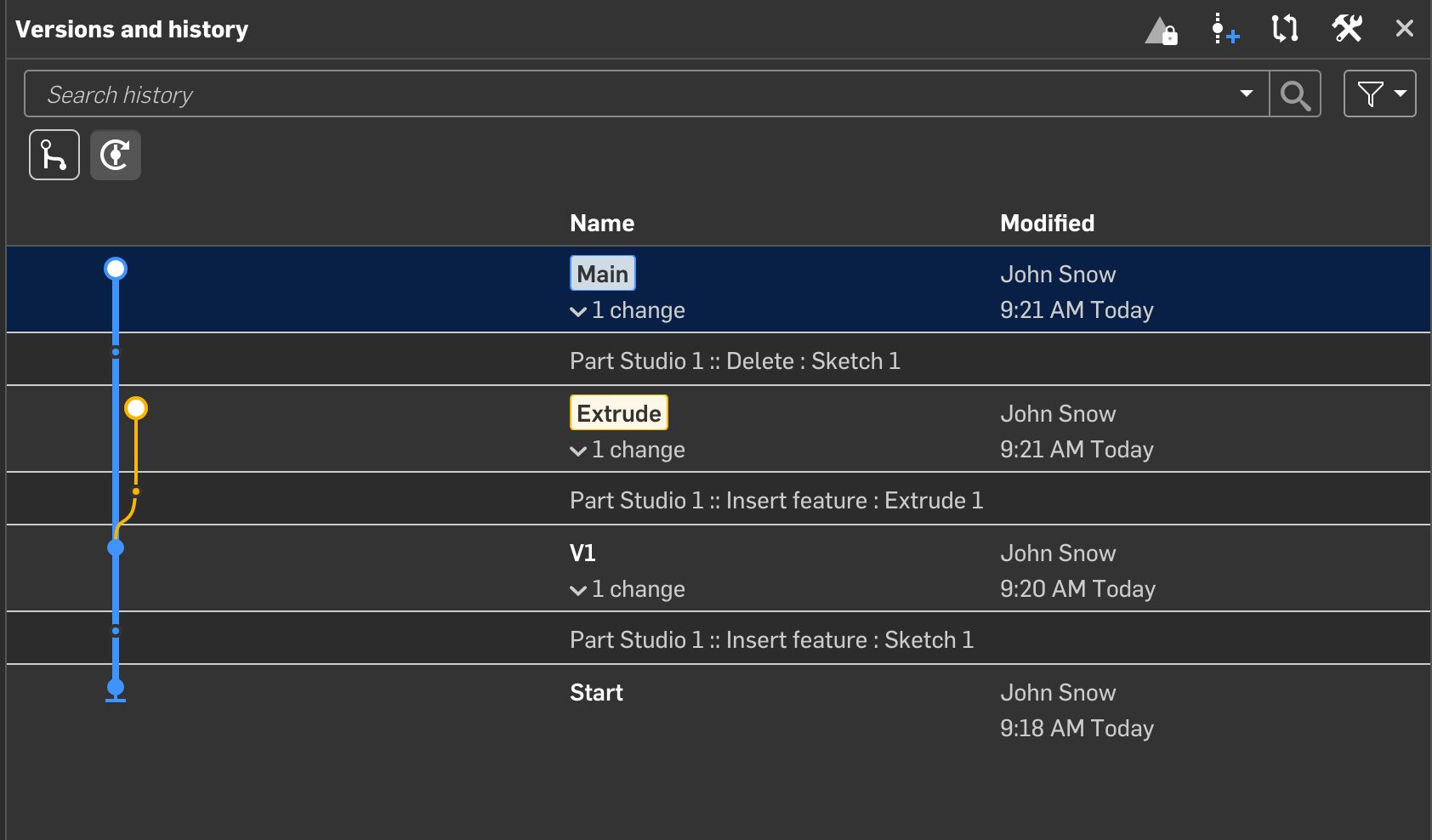Collapse the 1 change under Main
The image size is (1432, 840).
point(628,310)
